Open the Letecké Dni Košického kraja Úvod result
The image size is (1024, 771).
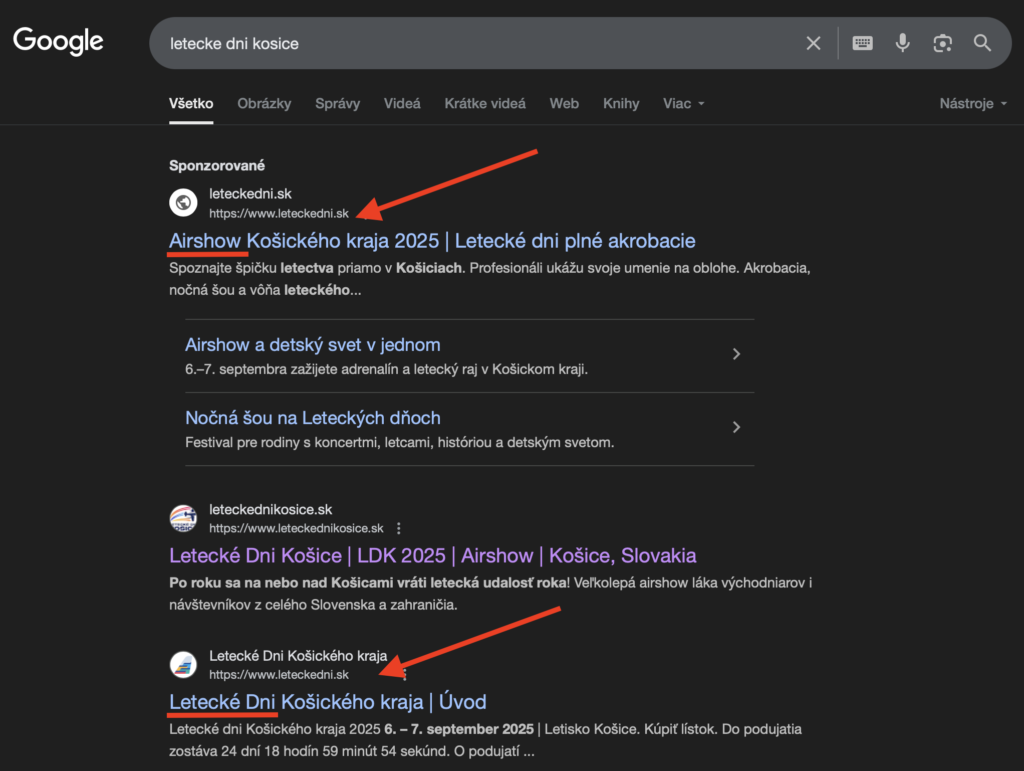coord(326,702)
